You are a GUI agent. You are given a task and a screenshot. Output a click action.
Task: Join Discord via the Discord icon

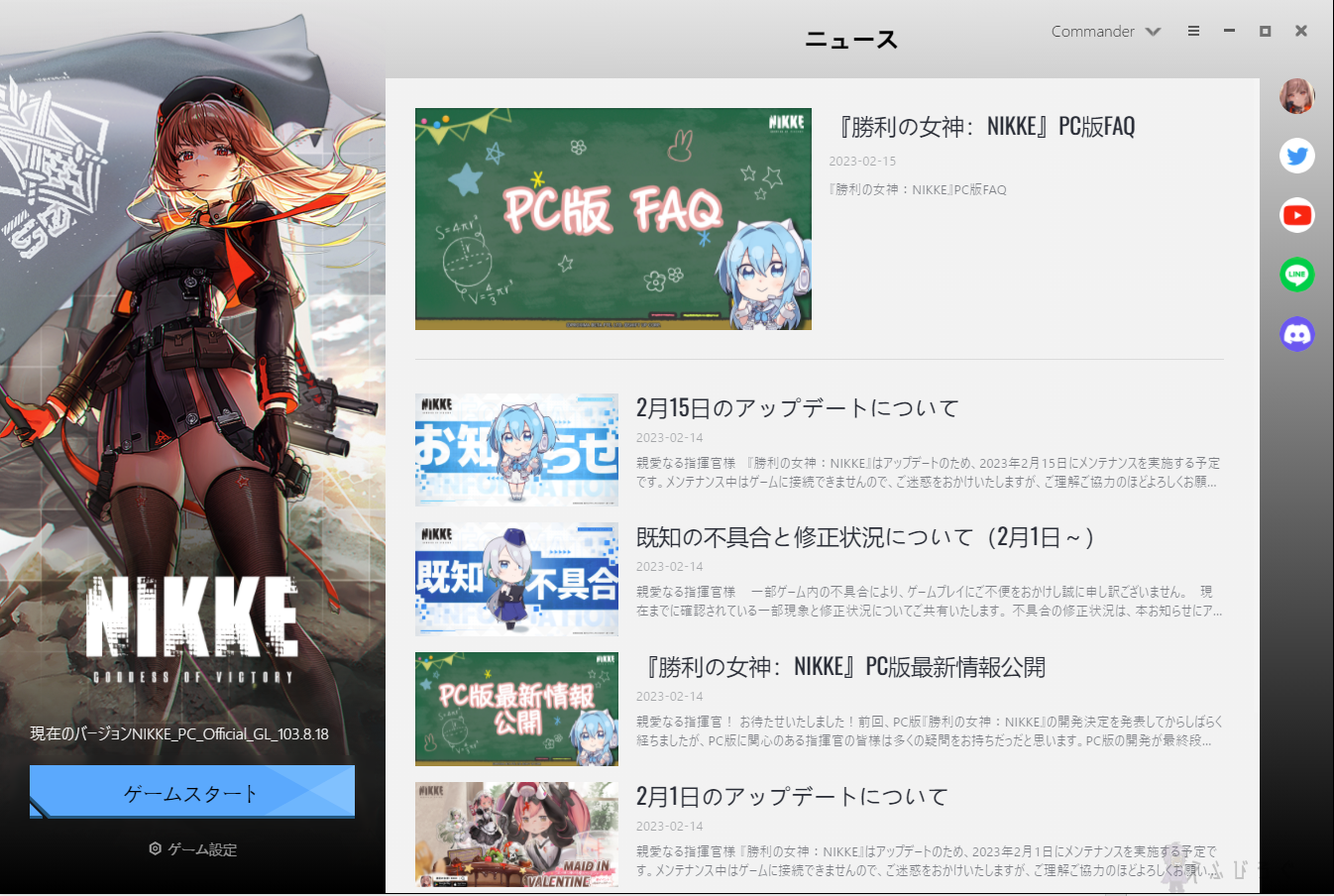1297,334
